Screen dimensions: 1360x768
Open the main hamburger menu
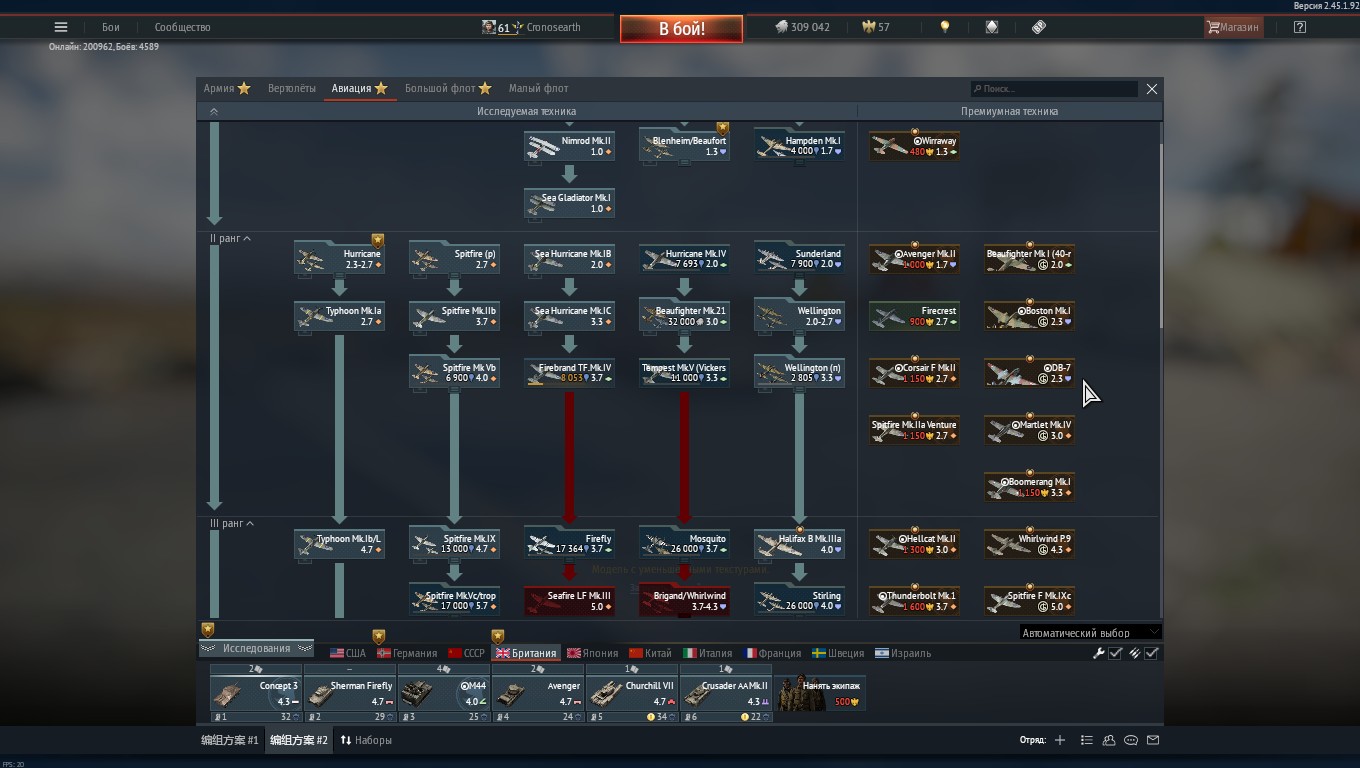pos(61,27)
